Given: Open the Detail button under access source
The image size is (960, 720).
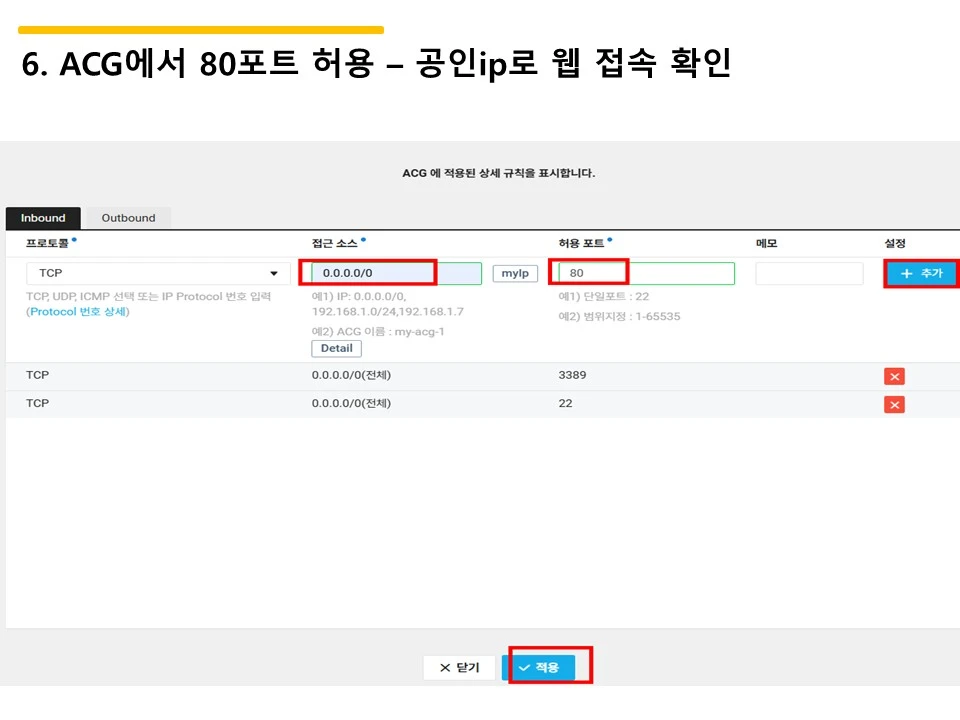Looking at the screenshot, I should 336,348.
